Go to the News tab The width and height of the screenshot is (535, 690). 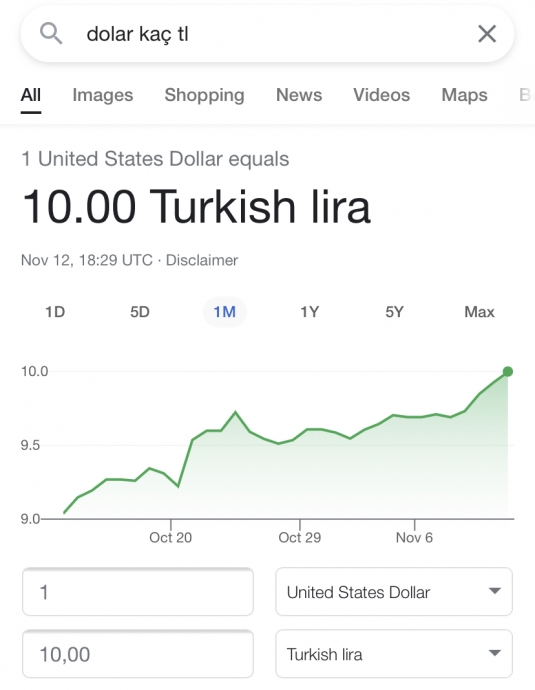coord(299,95)
